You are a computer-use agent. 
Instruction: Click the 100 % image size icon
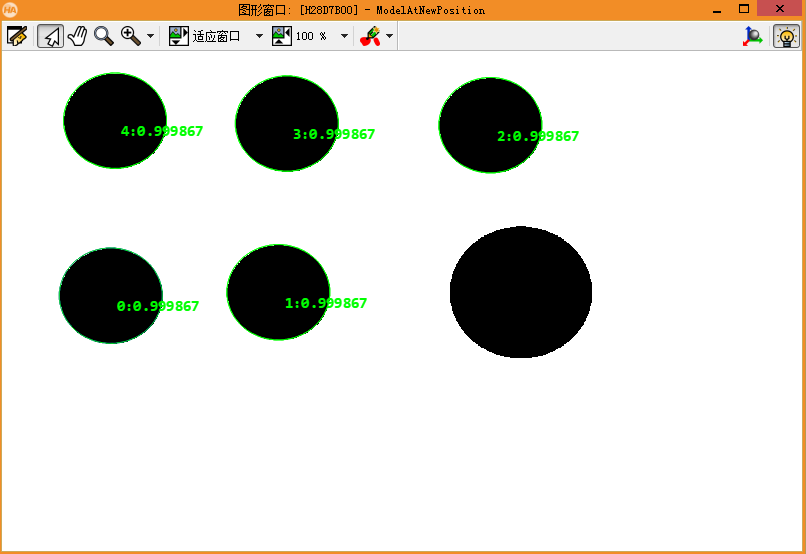click(282, 36)
